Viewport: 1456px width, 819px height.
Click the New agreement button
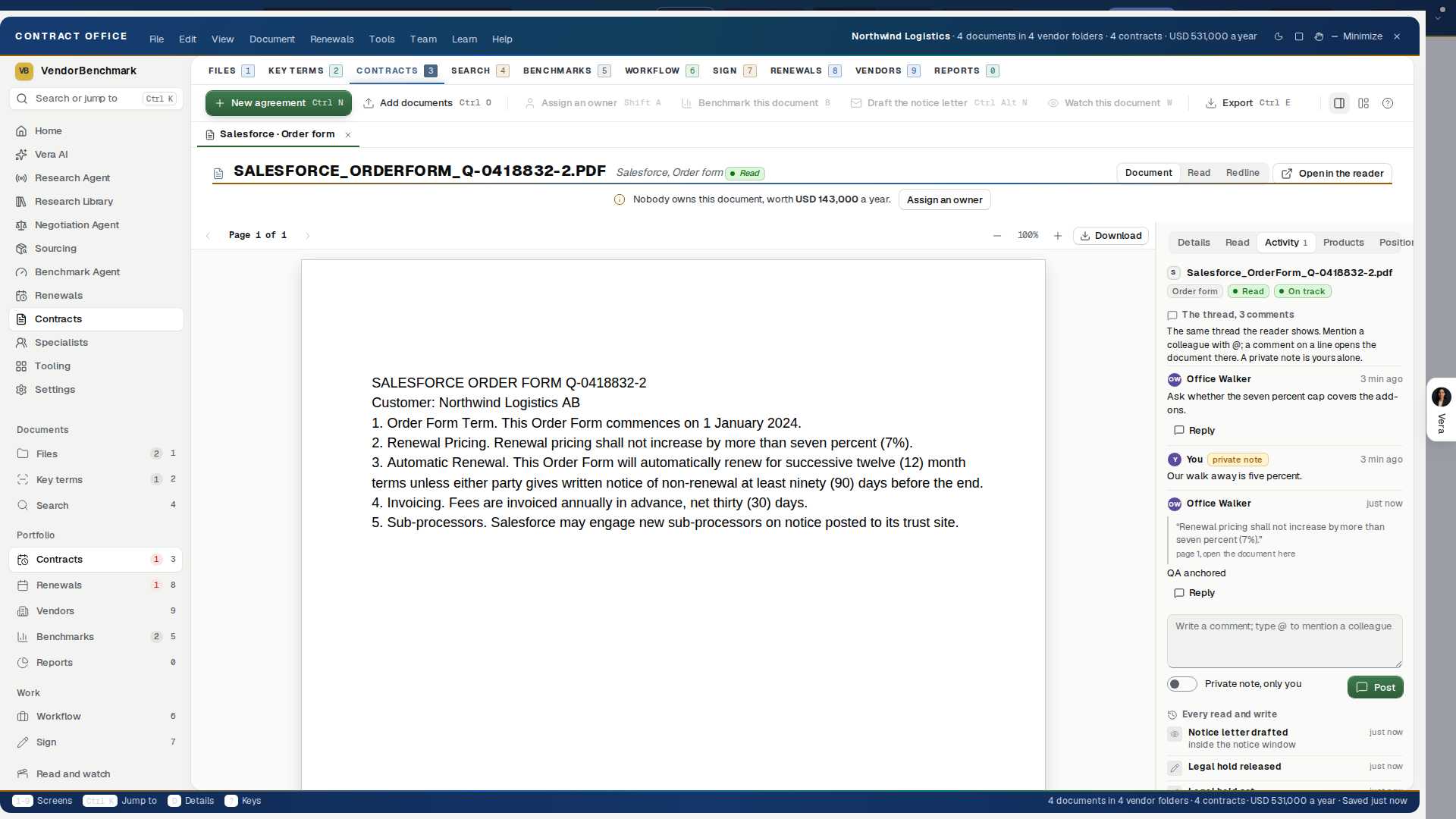(x=278, y=103)
